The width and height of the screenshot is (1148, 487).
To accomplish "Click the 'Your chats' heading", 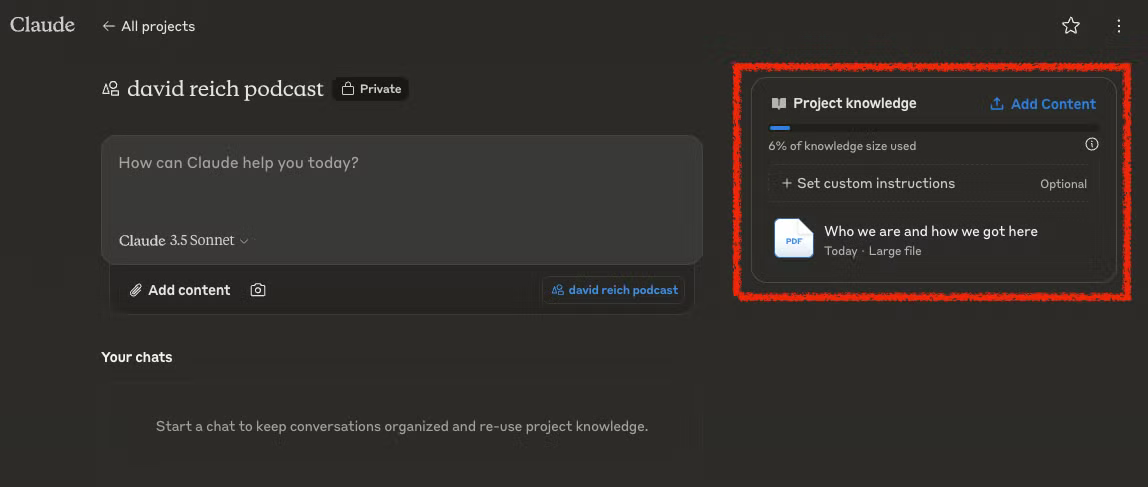I will 137,357.
